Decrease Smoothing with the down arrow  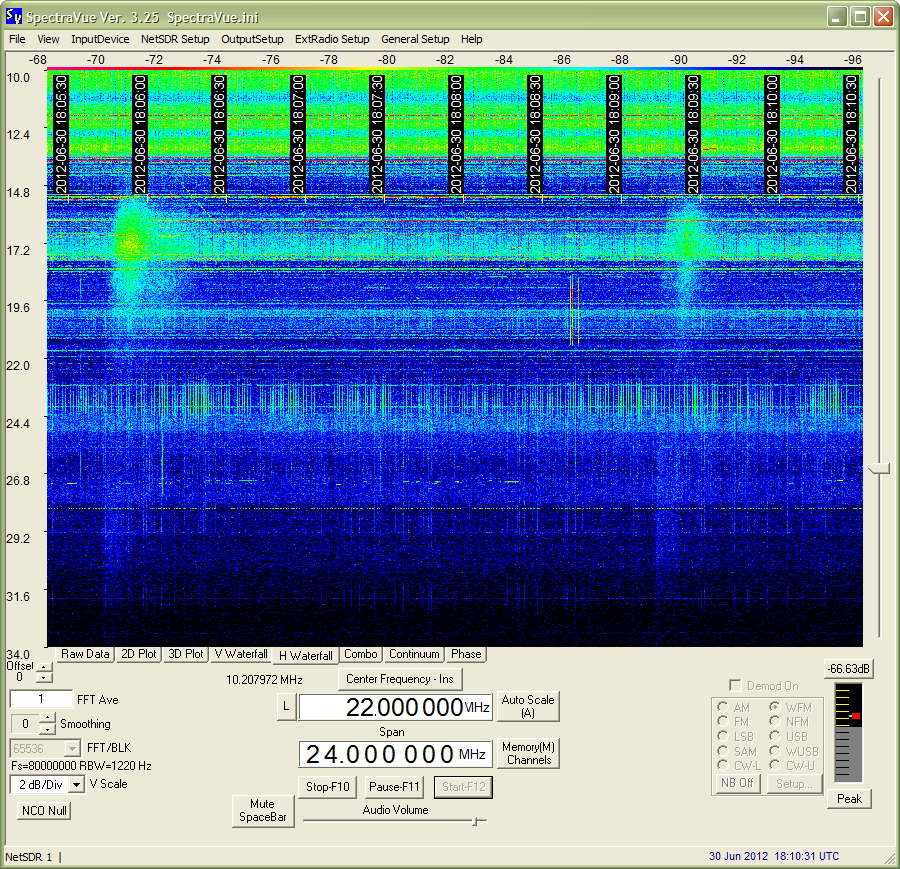point(48,729)
